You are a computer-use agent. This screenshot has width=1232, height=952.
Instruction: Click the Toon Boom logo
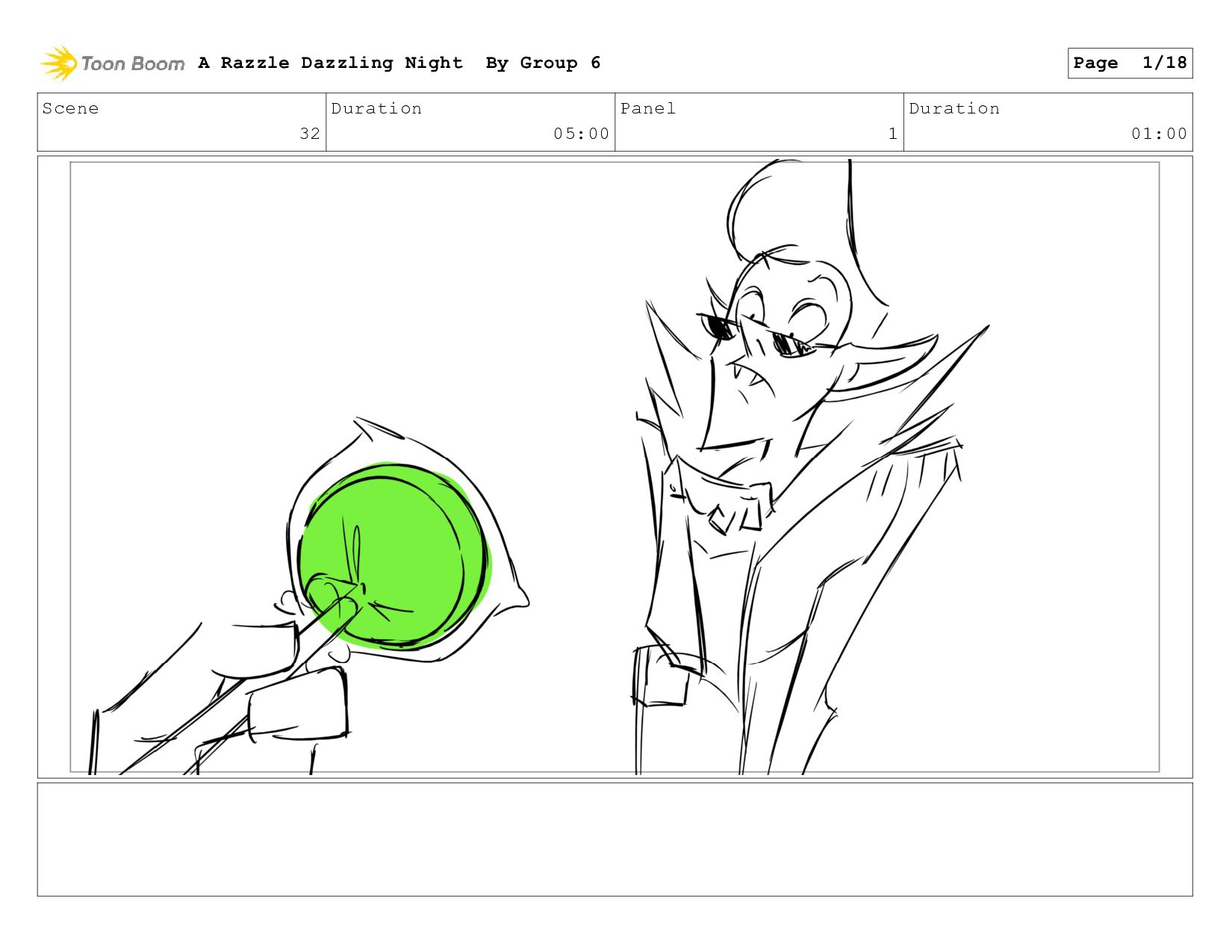click(x=112, y=63)
